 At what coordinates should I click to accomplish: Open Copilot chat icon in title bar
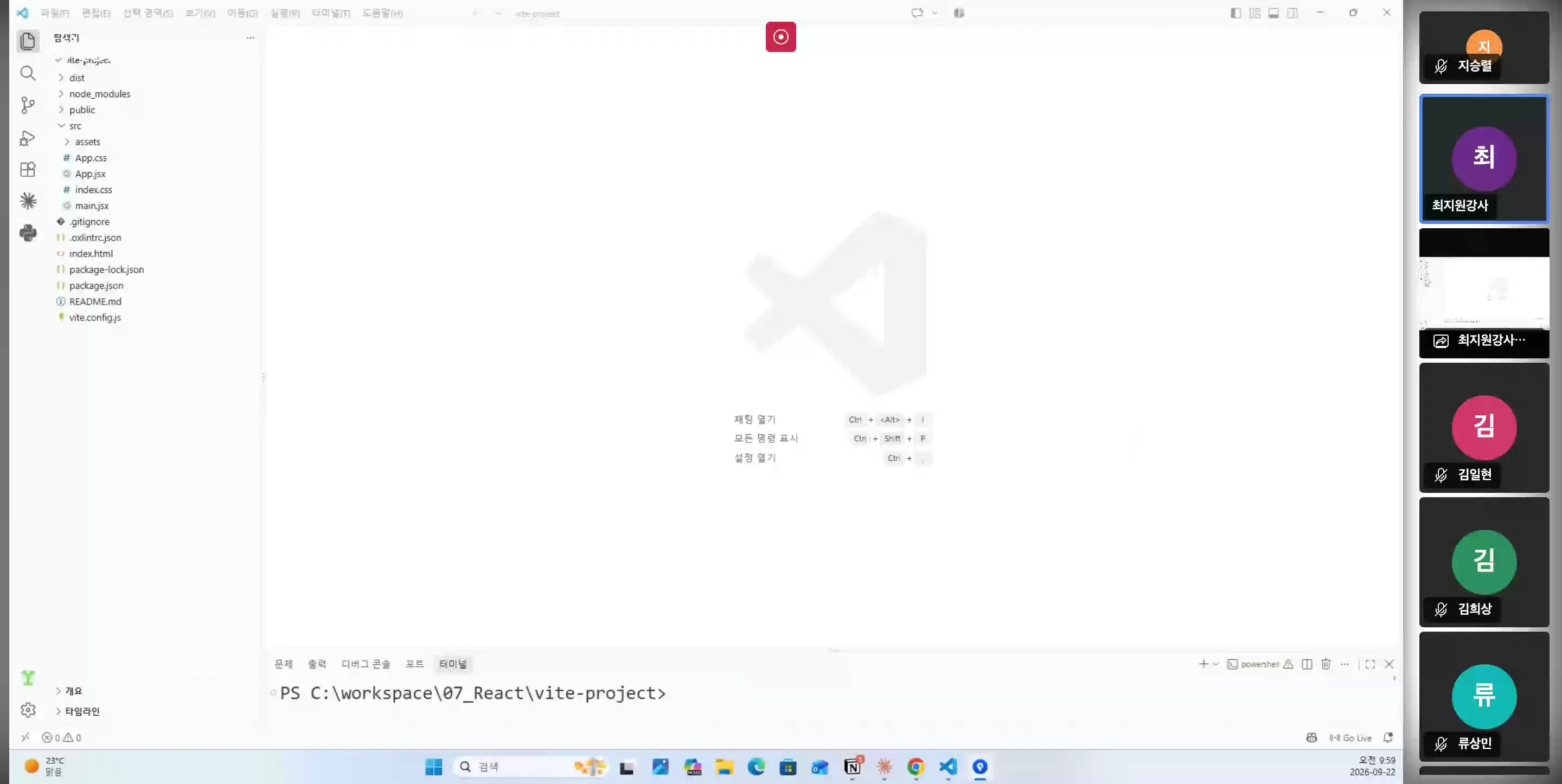918,12
